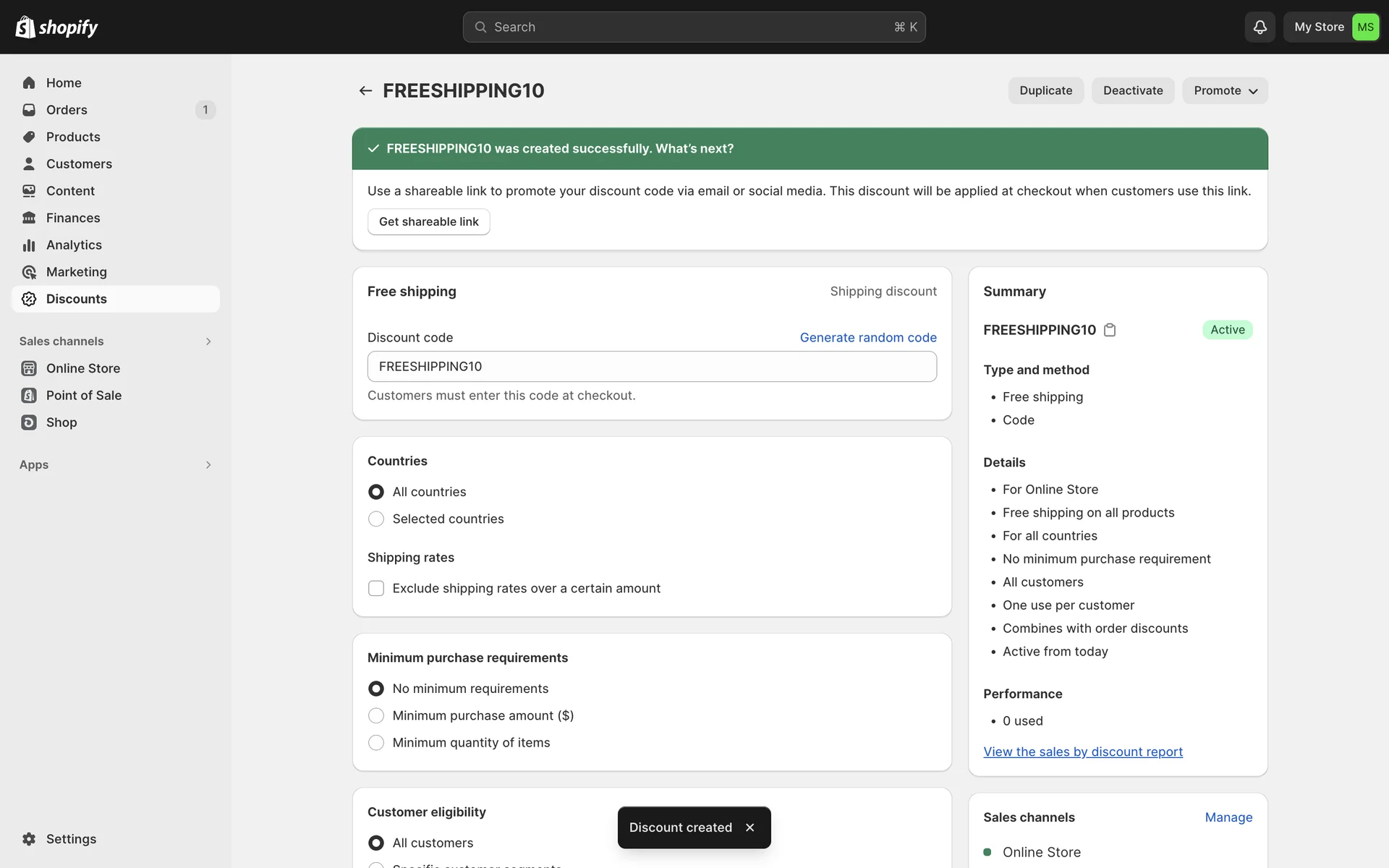Open Settings gear in sidebar
The width and height of the screenshot is (1389, 868).
tap(29, 839)
